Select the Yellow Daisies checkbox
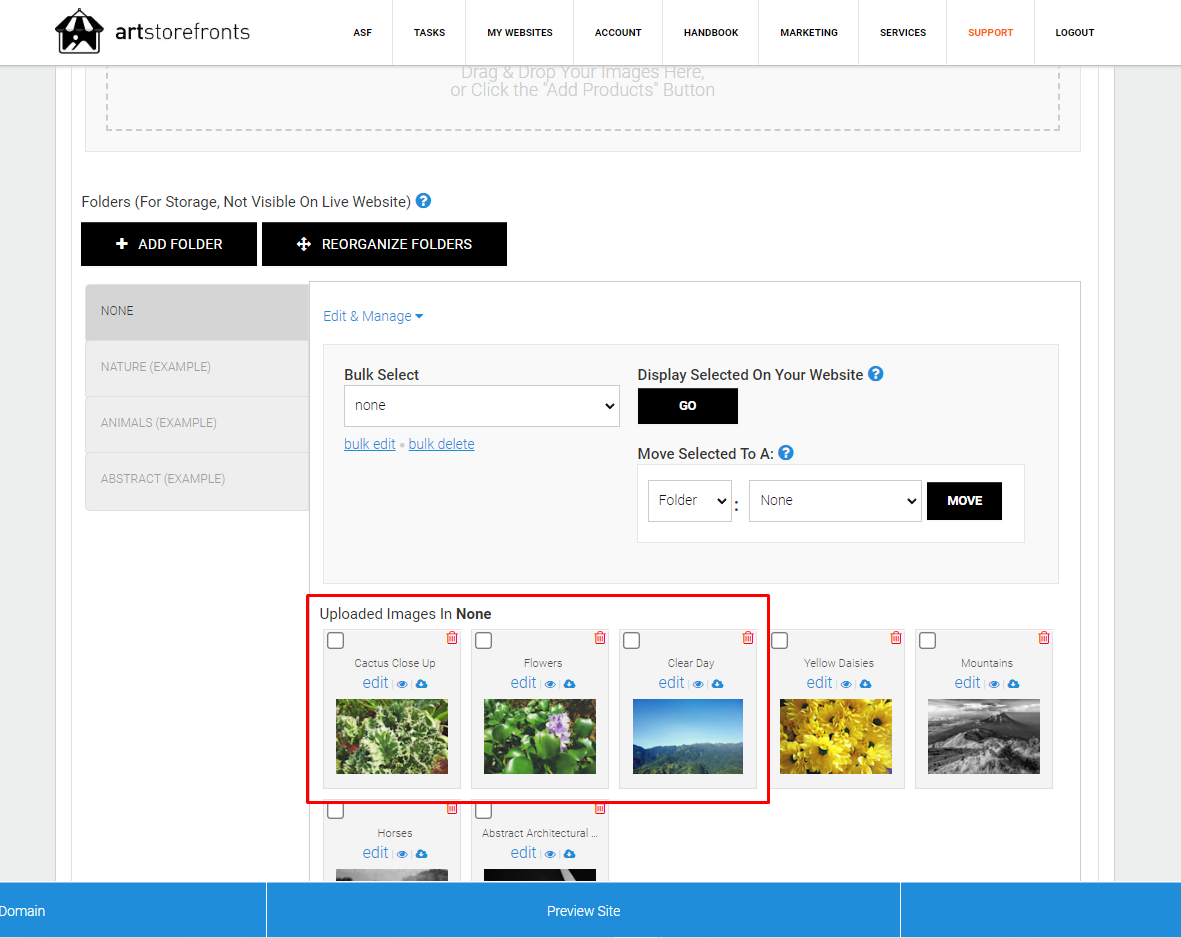 coord(780,640)
